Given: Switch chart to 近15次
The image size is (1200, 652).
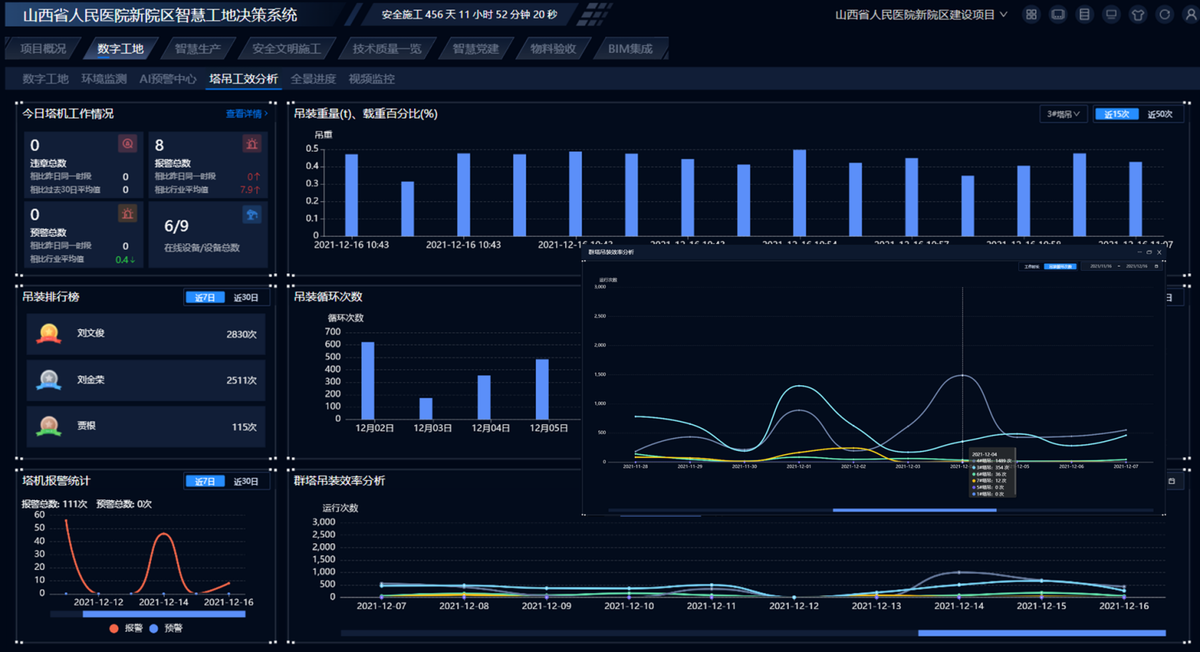Looking at the screenshot, I should coord(1117,114).
